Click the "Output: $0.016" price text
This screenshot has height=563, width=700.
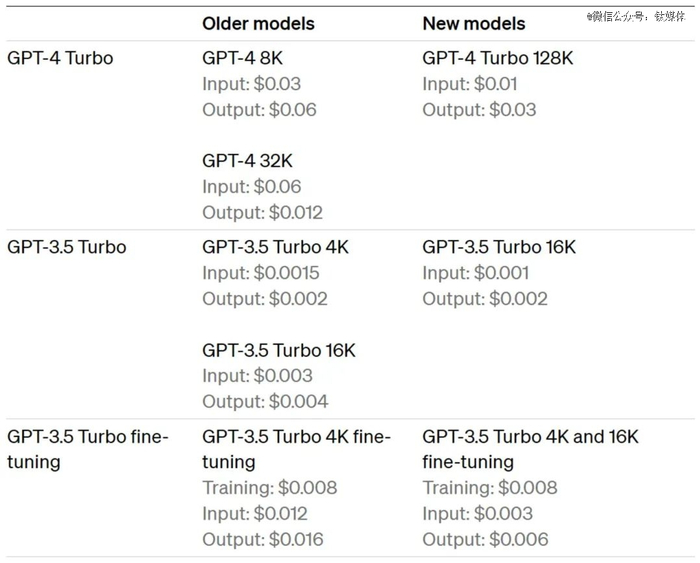tap(263, 539)
